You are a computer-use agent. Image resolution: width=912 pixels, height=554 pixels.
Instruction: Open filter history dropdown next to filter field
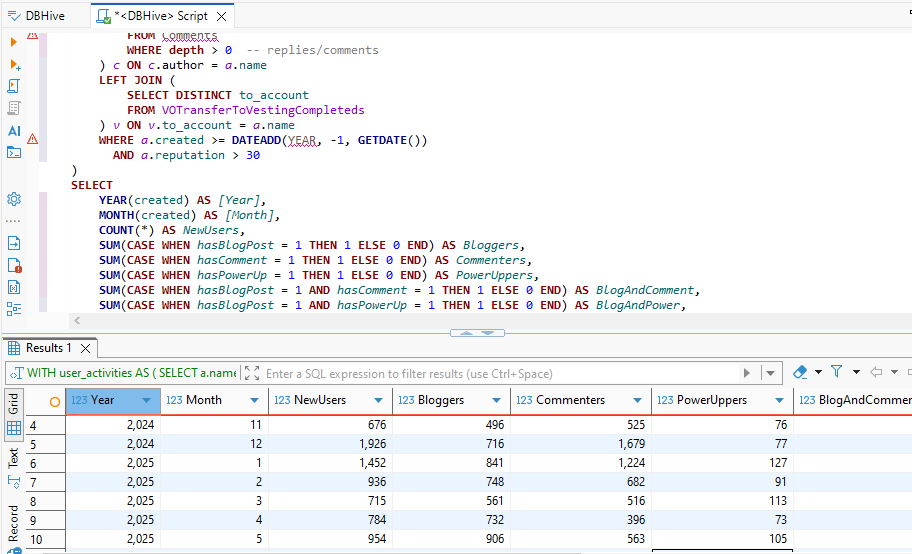tap(771, 373)
